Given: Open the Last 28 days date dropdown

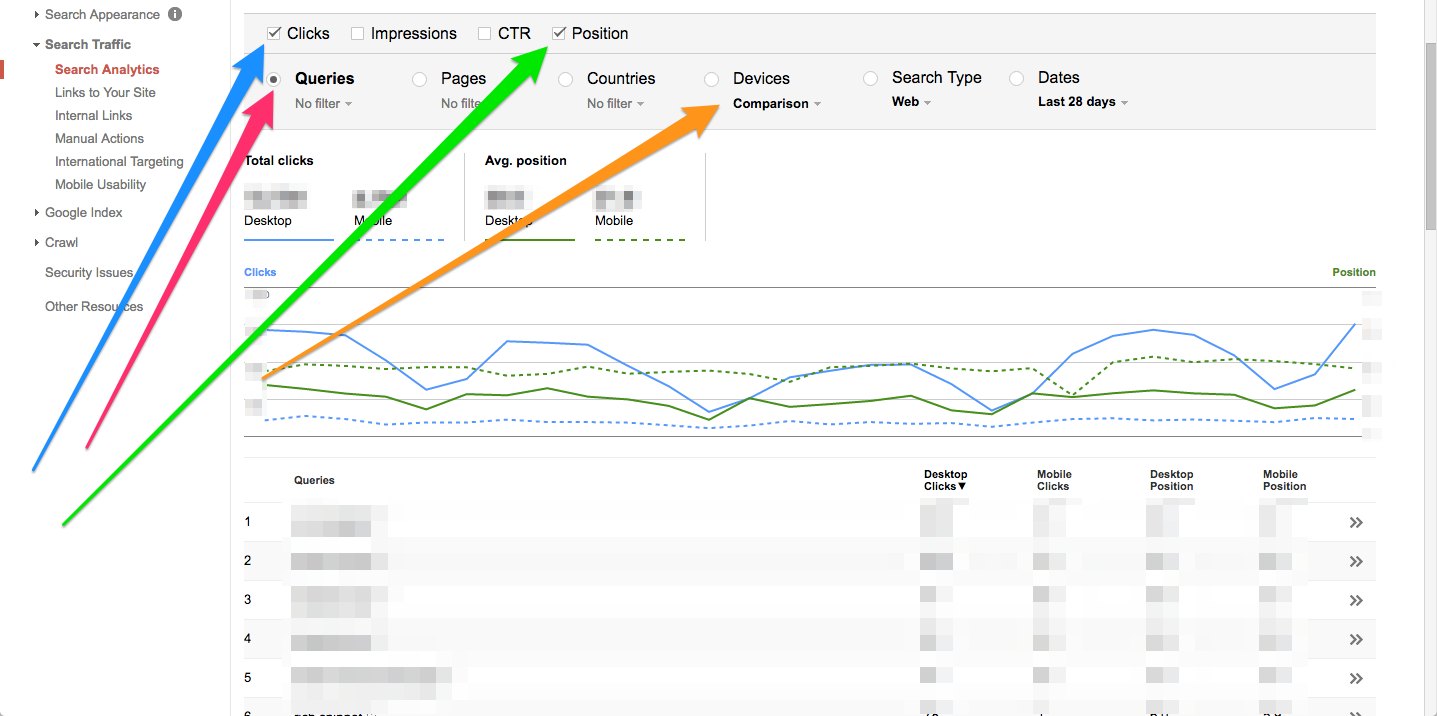Looking at the screenshot, I should pos(1083,102).
